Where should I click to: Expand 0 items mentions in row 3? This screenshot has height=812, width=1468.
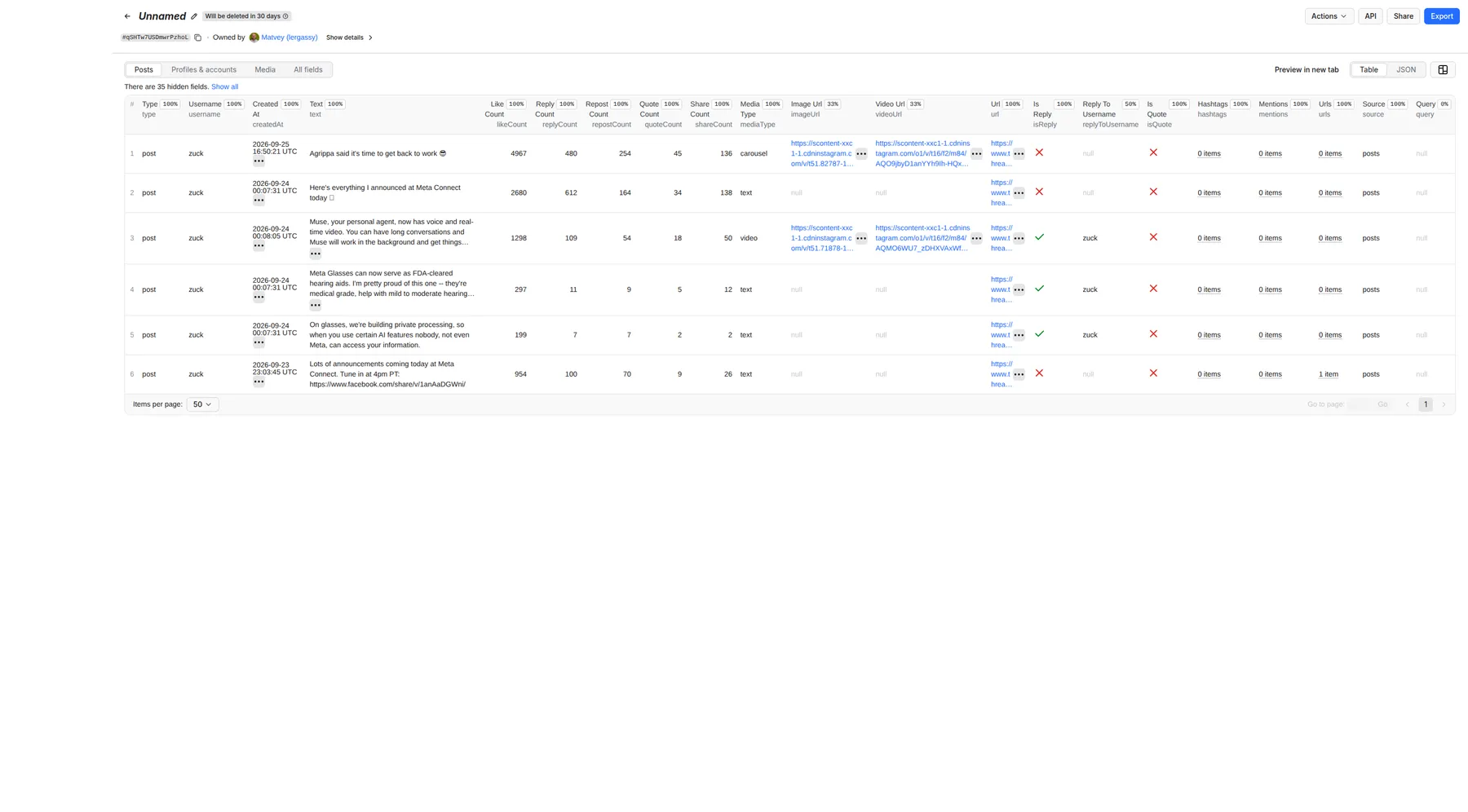click(1270, 238)
